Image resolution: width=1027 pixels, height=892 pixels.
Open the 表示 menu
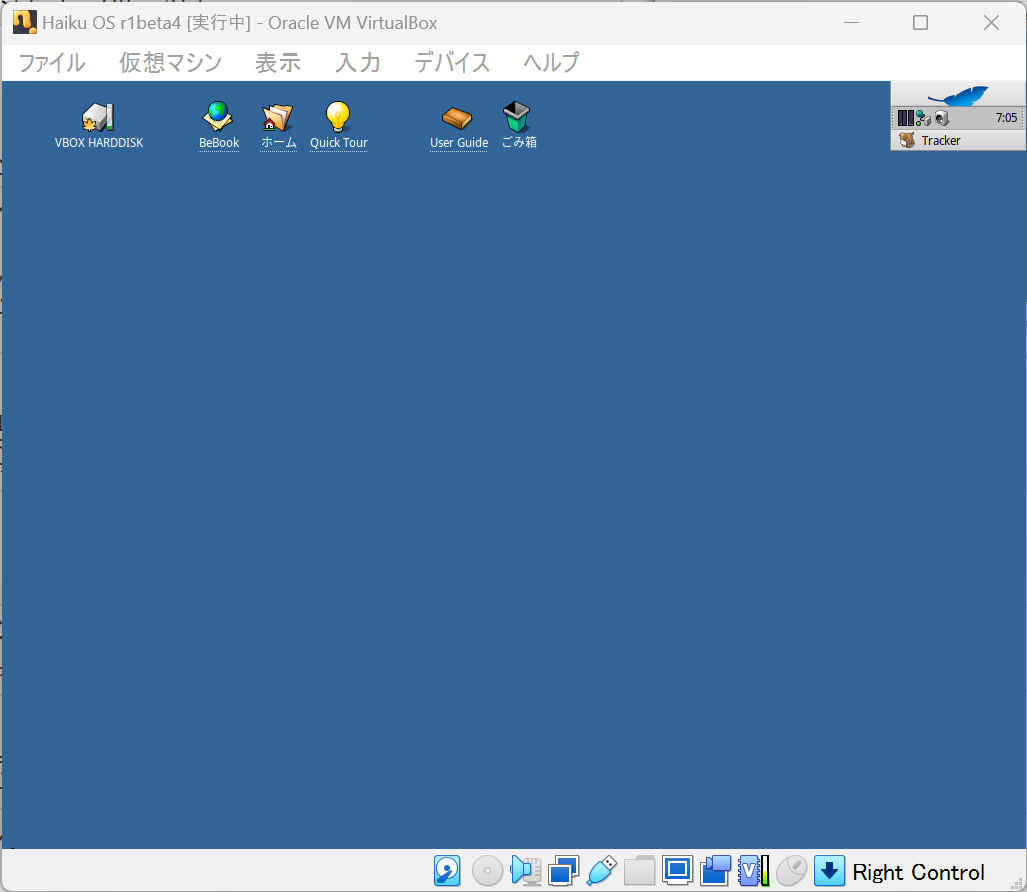278,63
